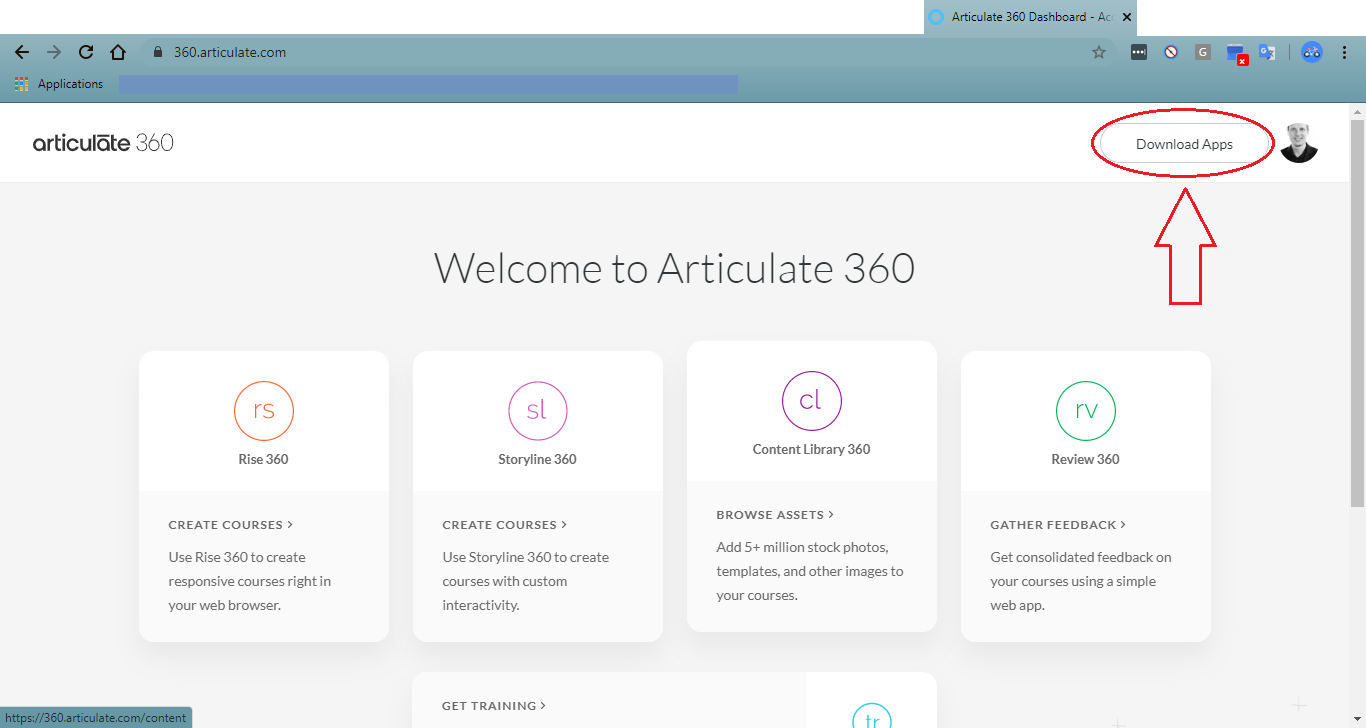Click the Review 360 description text

pyautogui.click(x=1081, y=581)
